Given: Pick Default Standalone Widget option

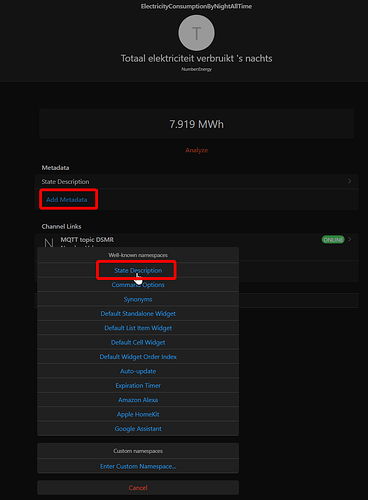Looking at the screenshot, I should 138,313.
